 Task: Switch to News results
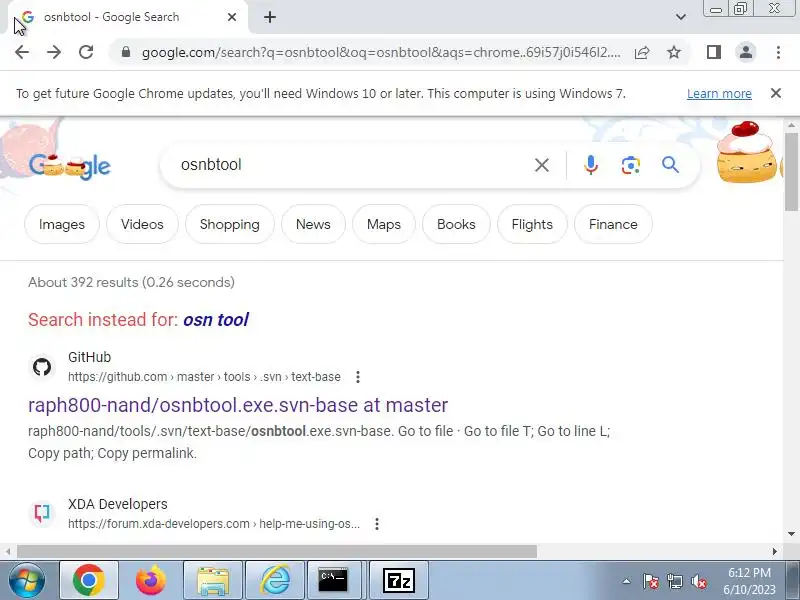point(313,224)
